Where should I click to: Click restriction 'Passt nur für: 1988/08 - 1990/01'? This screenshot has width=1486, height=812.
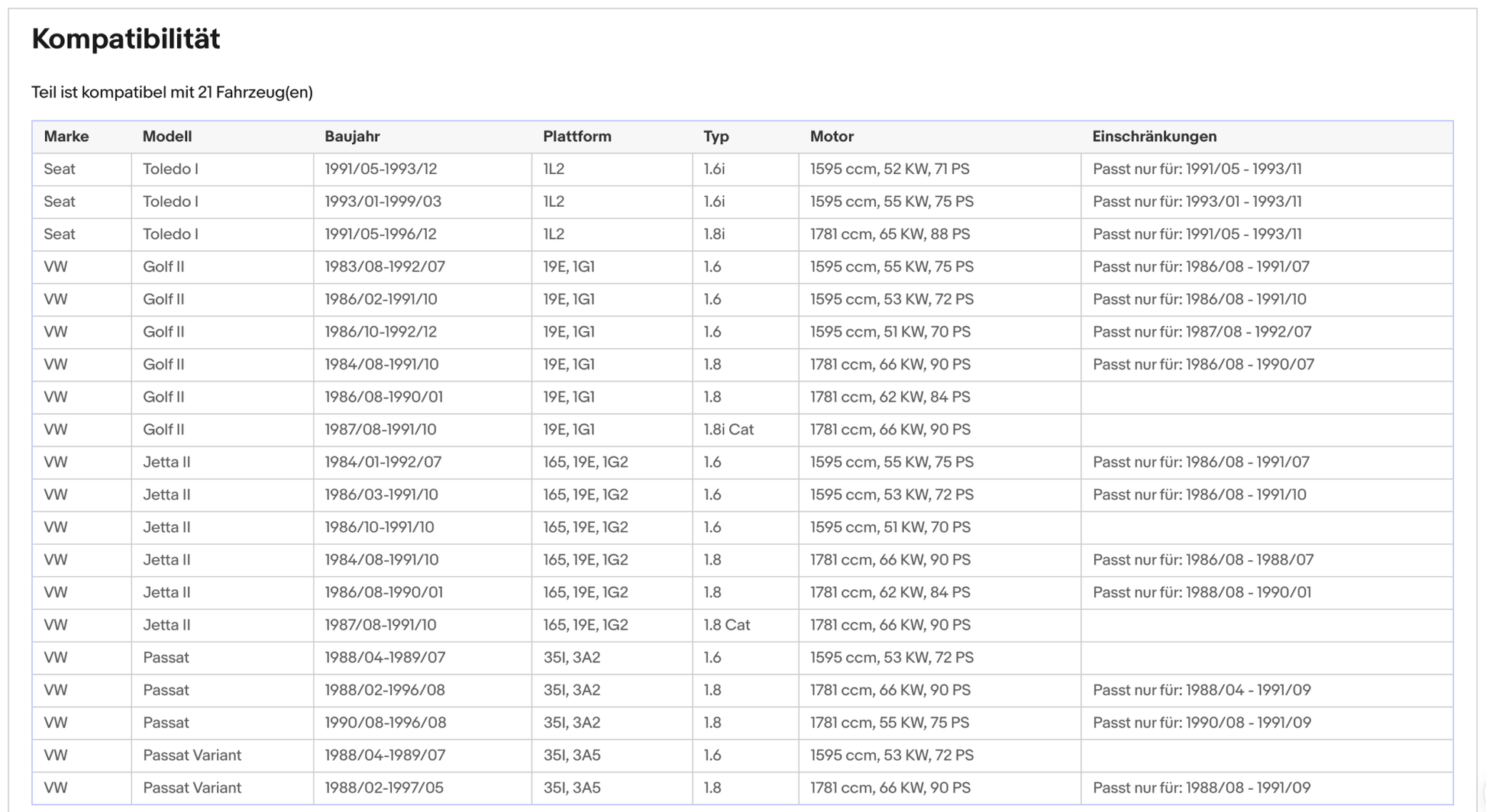click(x=1201, y=592)
